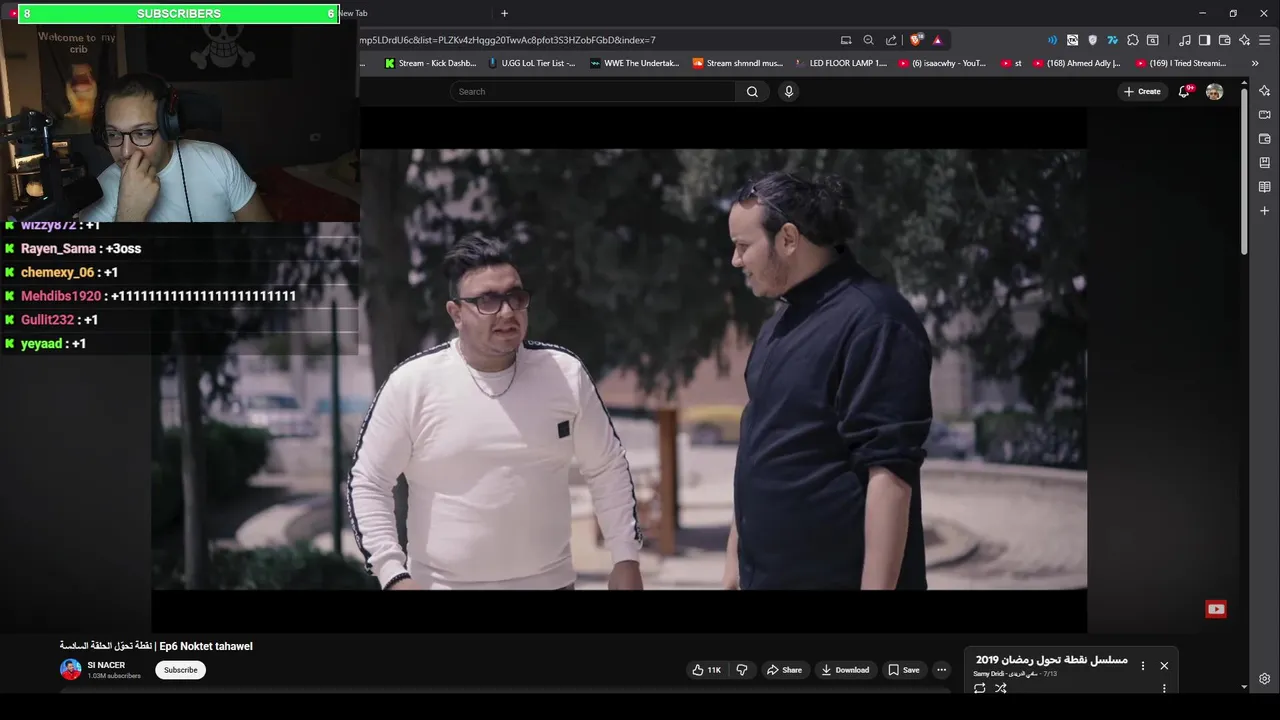Click the Leo AI icon in the sidebar
Viewport: 1280px width, 720px height.
tap(1265, 91)
